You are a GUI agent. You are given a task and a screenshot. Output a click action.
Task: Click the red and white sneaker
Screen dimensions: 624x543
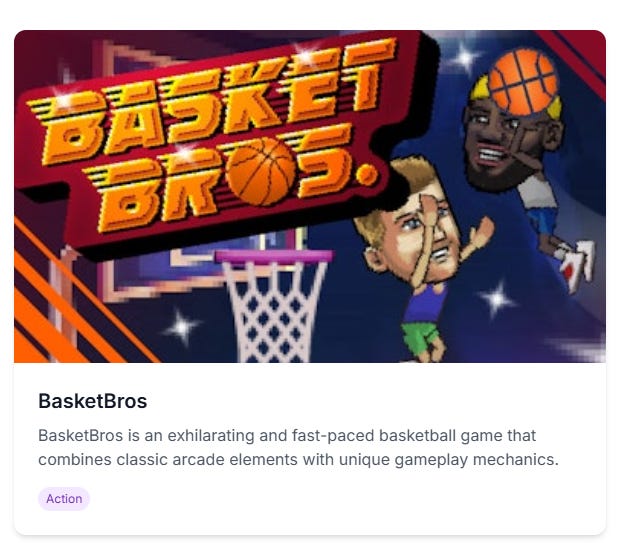coord(577,265)
